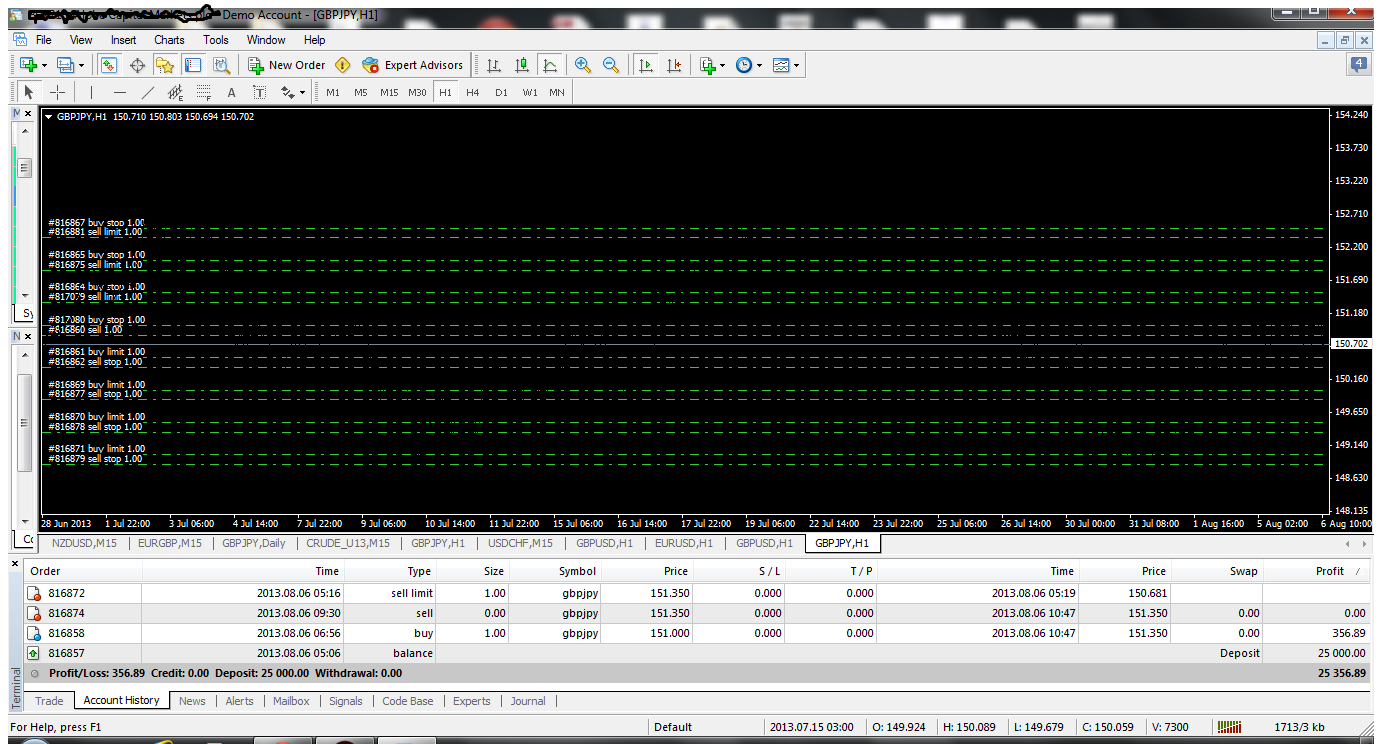Viewport: 1382px width, 744px height.
Task: Select order 816858 row
Action: click(x=697, y=633)
